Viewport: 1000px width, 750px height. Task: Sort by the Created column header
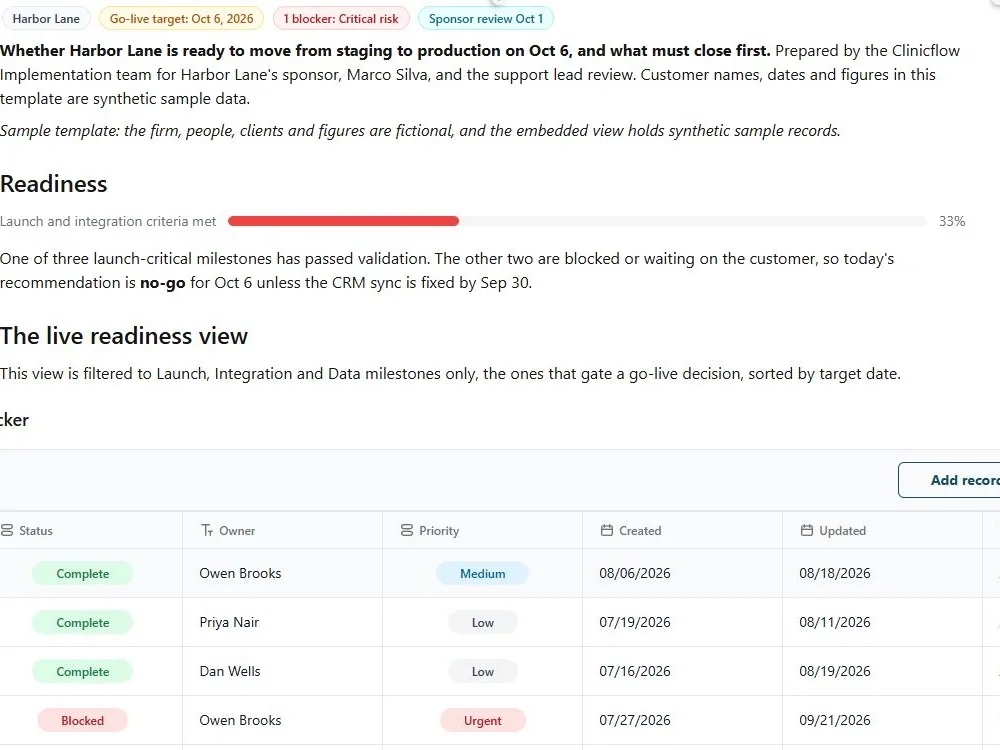point(682,530)
